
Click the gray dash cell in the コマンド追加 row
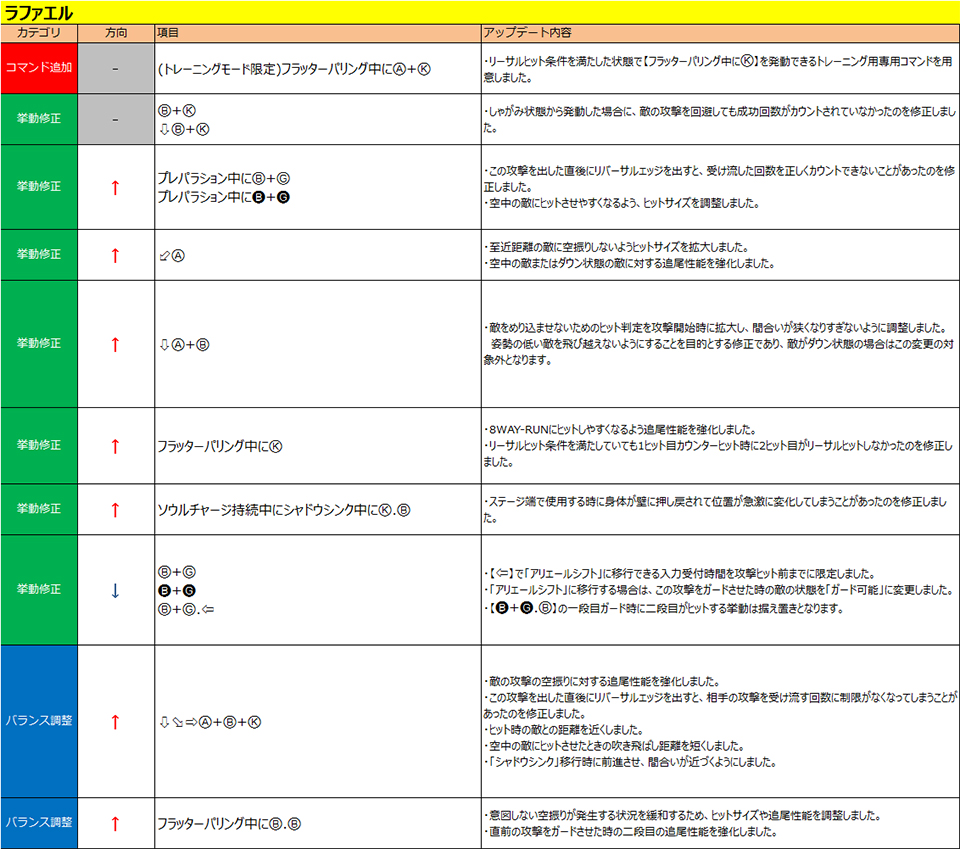(x=115, y=68)
